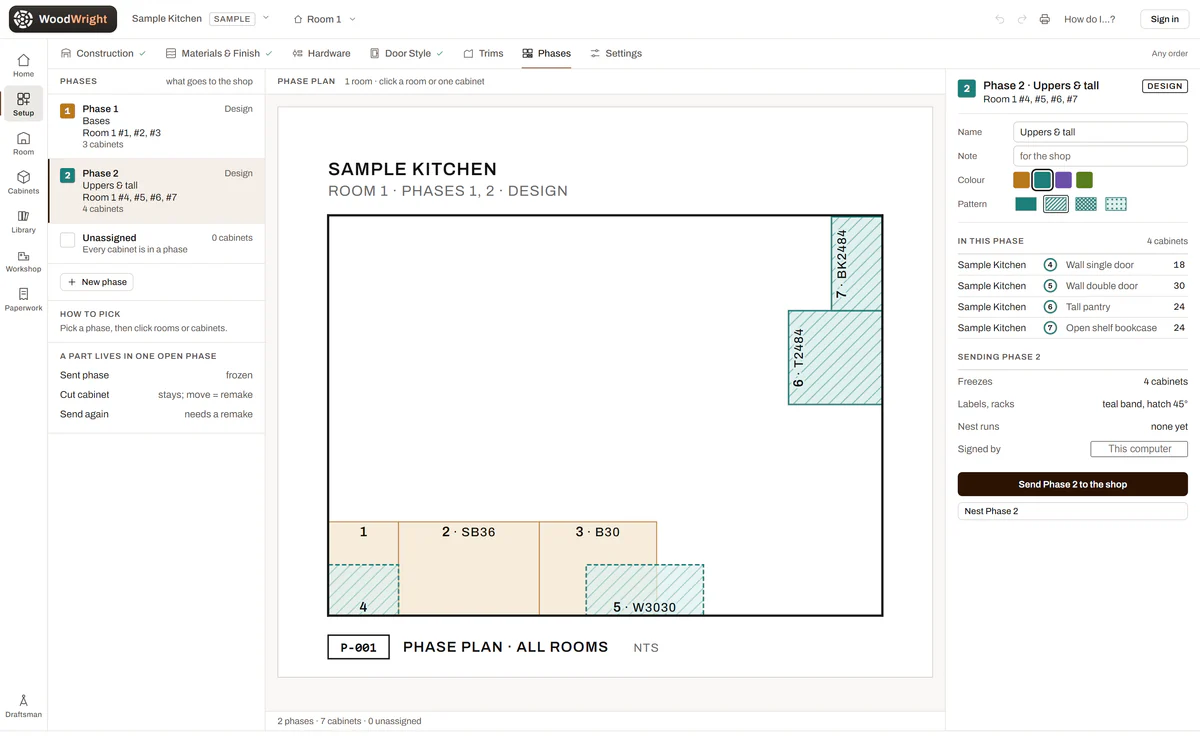1200x750 pixels.
Task: Open the Cabinets sidebar section
Action: click(23, 182)
